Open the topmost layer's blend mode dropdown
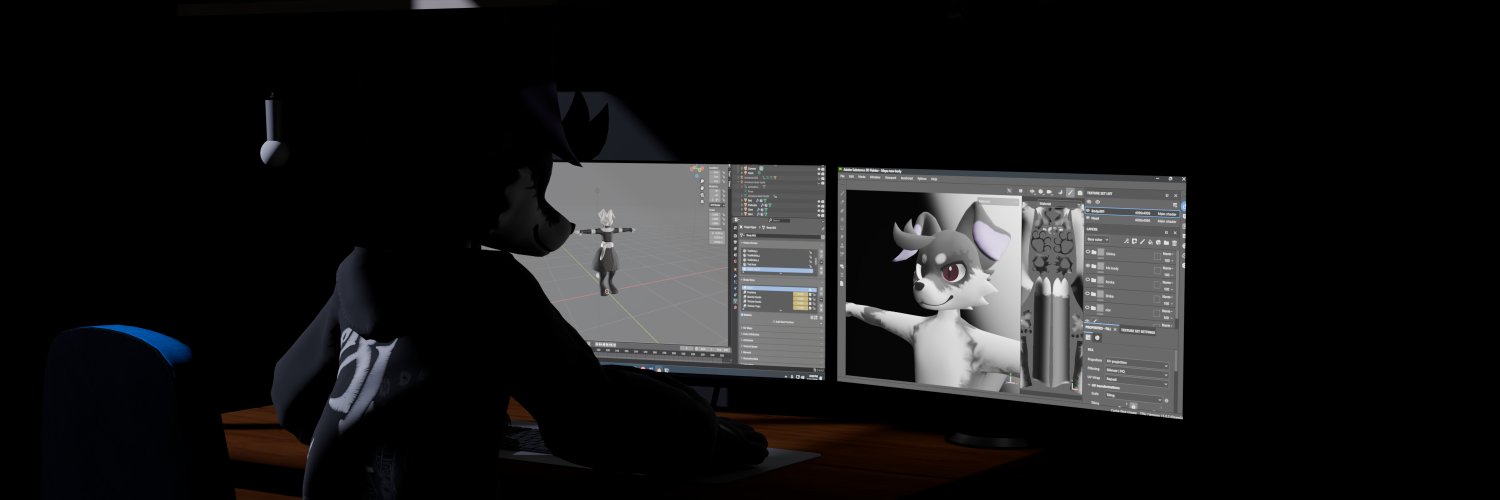1500x500 pixels. pyautogui.click(x=1167, y=254)
